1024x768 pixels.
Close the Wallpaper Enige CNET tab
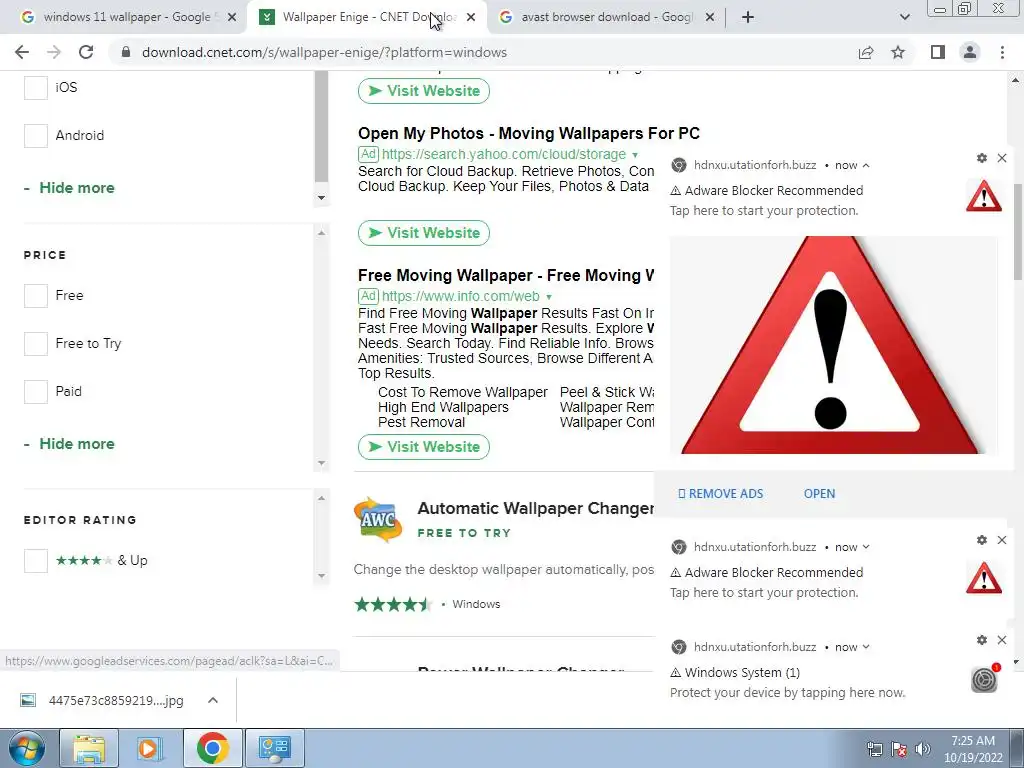[471, 18]
